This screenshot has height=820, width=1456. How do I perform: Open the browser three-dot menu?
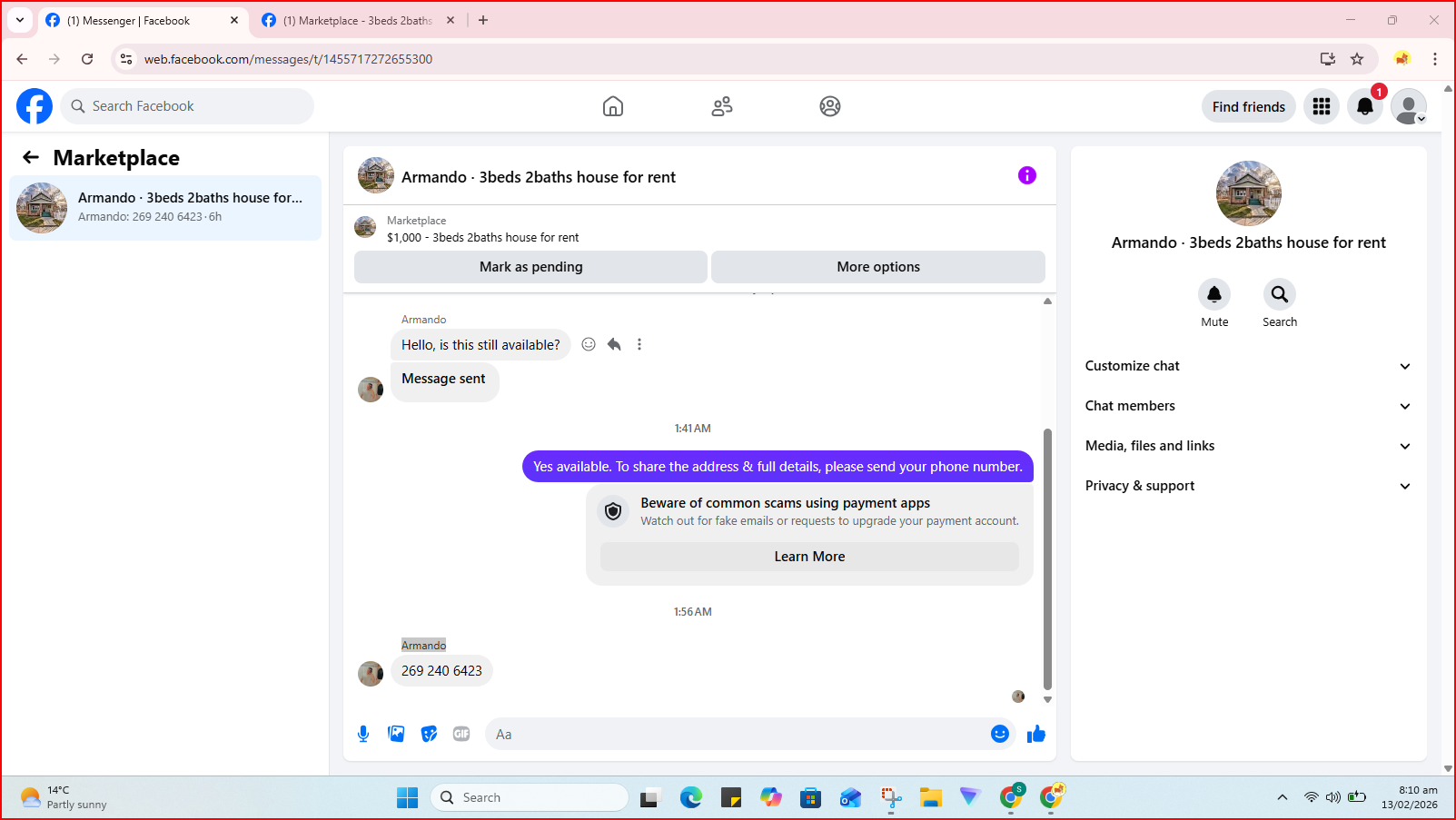pos(1435,59)
